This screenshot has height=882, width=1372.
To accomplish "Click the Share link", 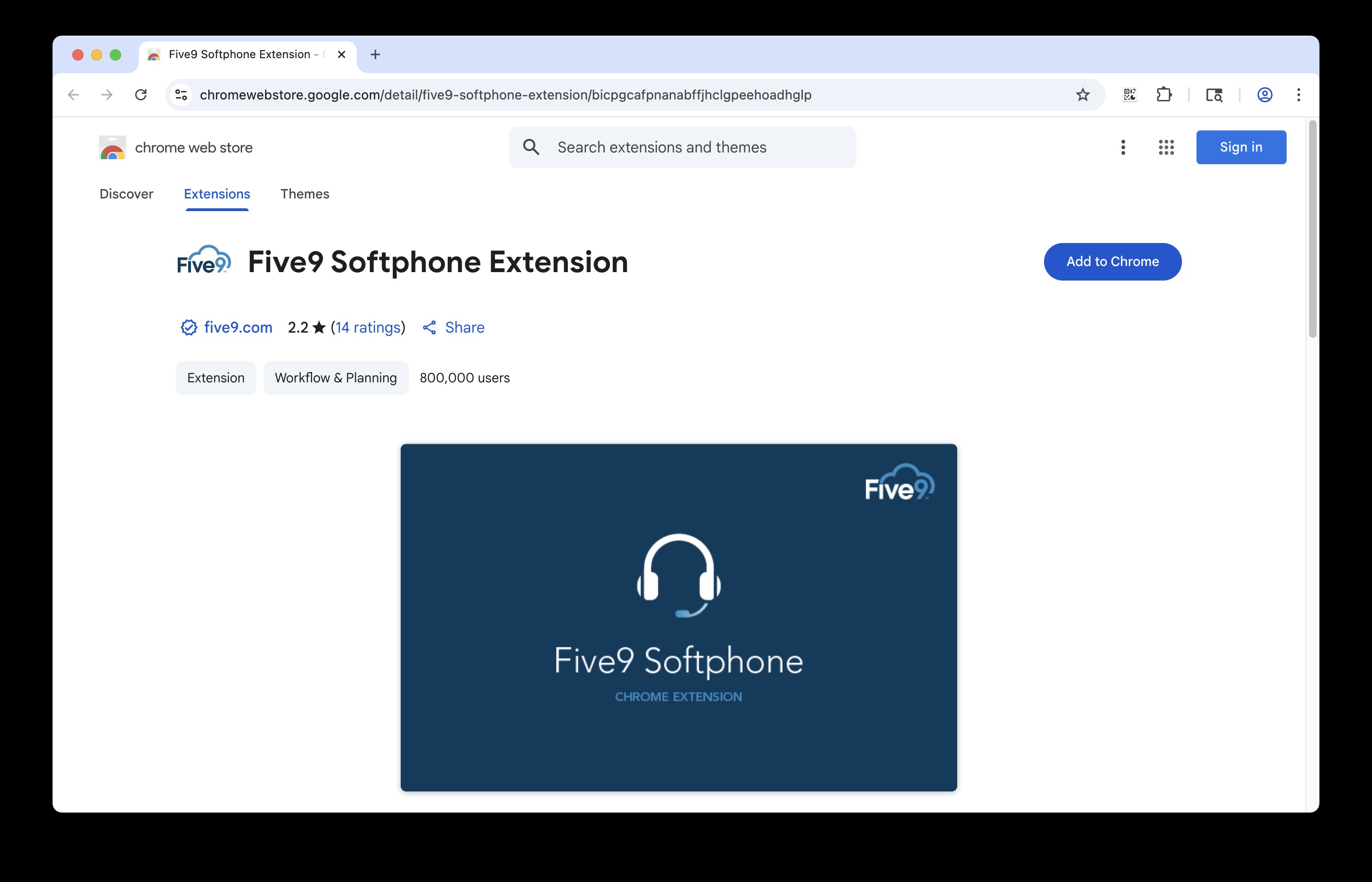I will (x=465, y=327).
